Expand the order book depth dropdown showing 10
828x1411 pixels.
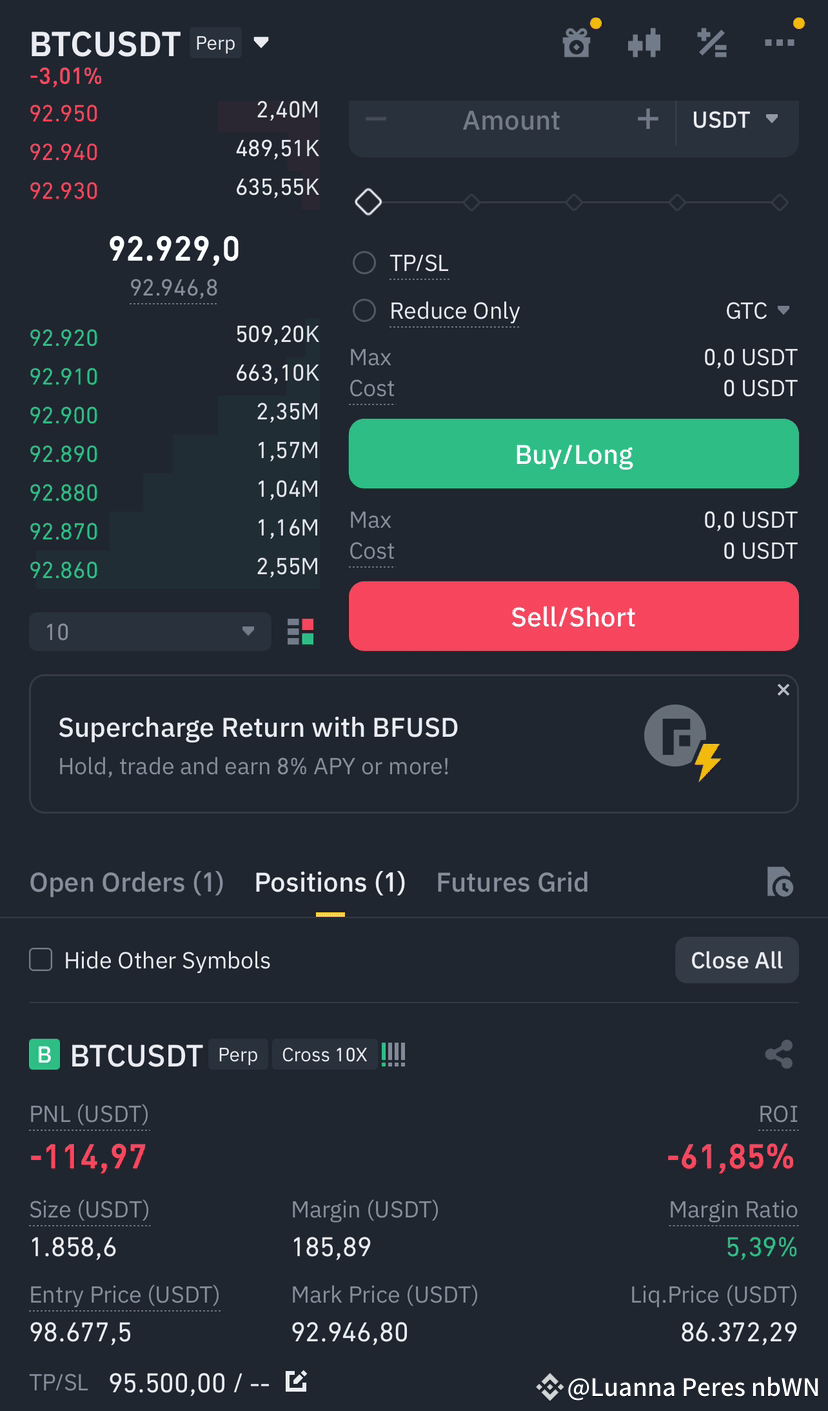pos(150,632)
